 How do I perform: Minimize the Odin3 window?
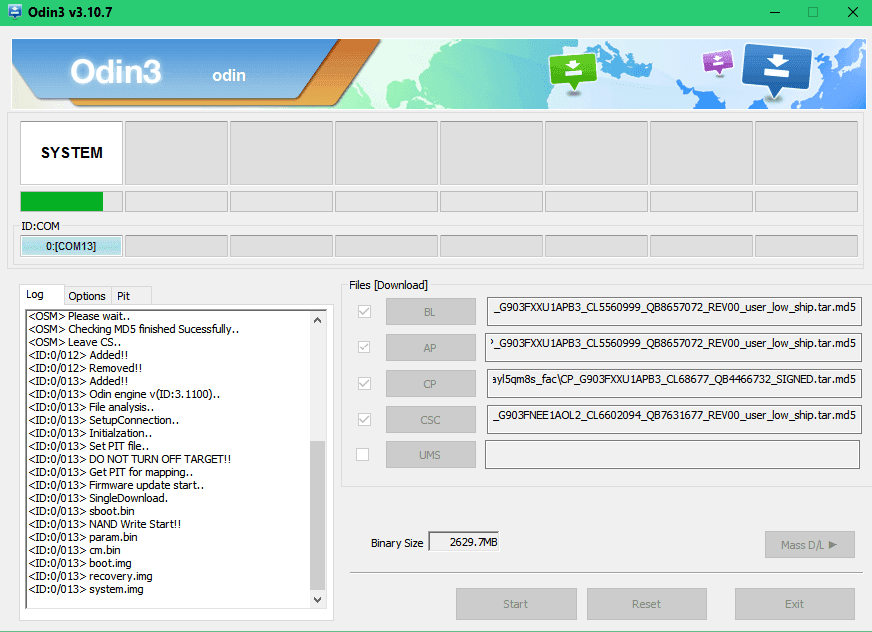coord(775,12)
